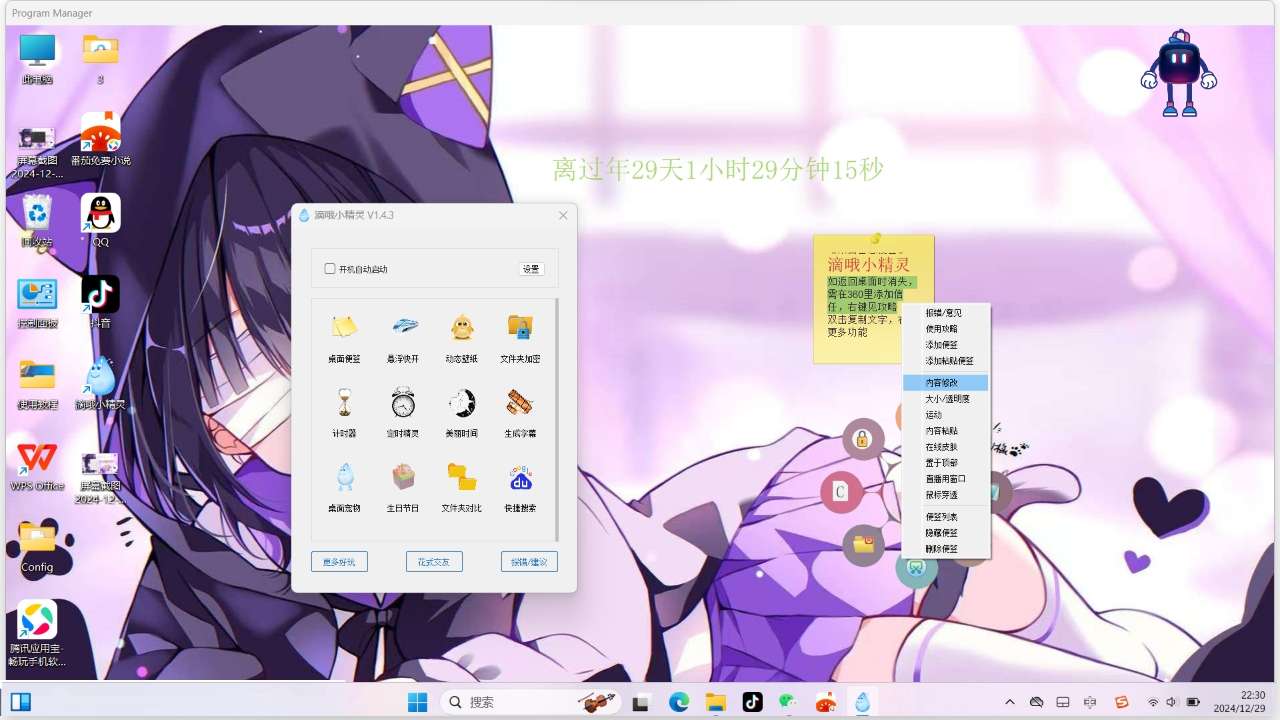
Task: Open the 桌面便签 sticky note tool
Action: tap(344, 336)
